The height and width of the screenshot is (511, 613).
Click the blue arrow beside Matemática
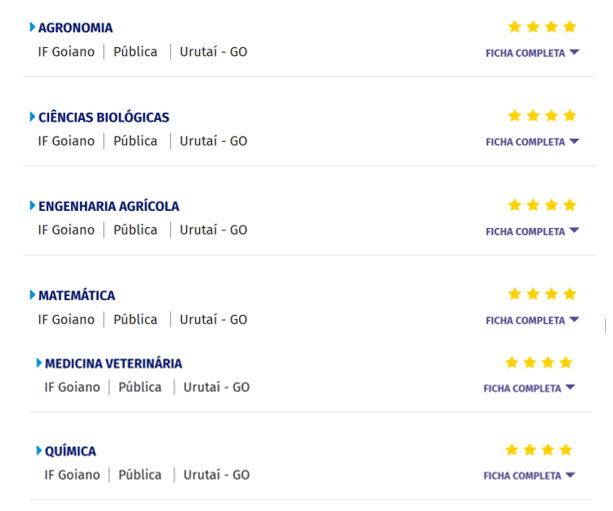[x=32, y=295]
